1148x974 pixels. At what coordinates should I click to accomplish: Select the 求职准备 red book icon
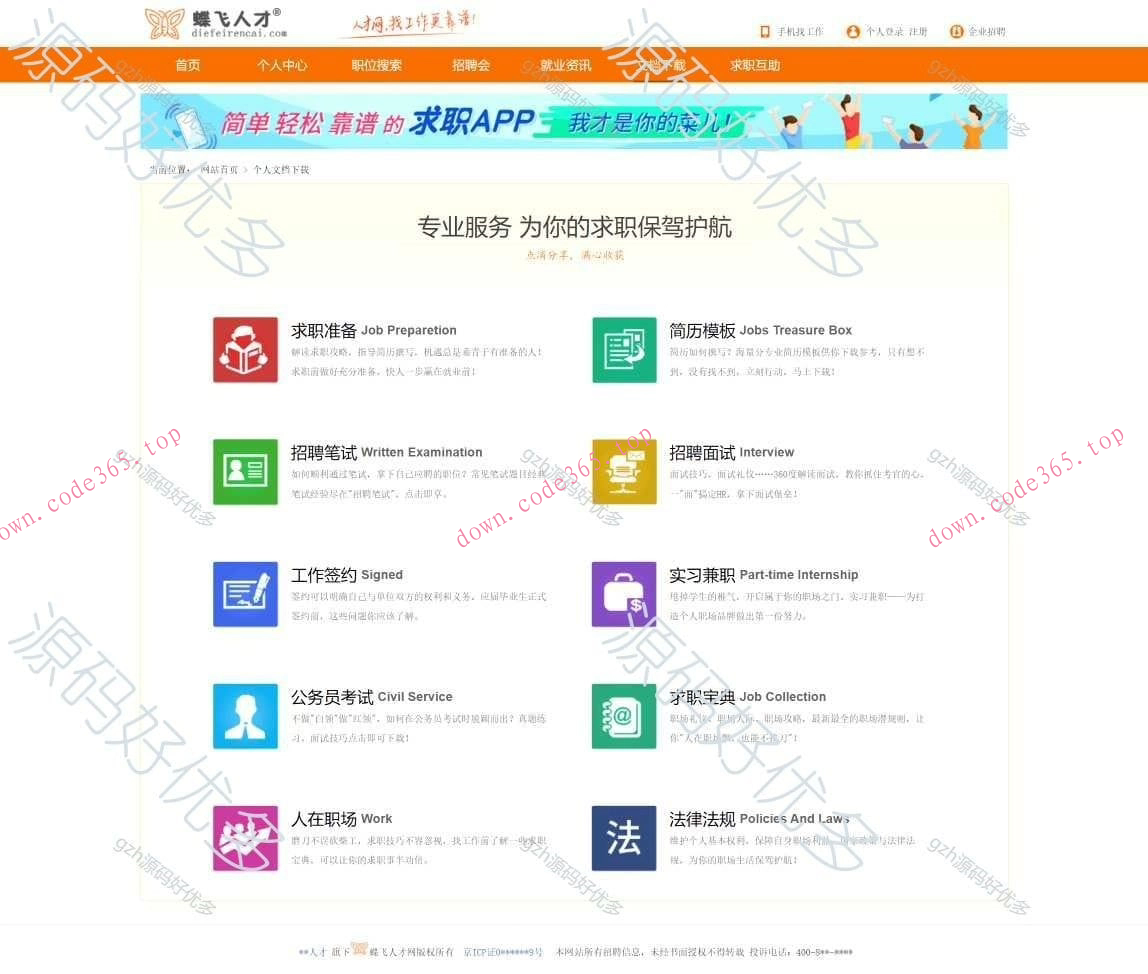pos(245,349)
